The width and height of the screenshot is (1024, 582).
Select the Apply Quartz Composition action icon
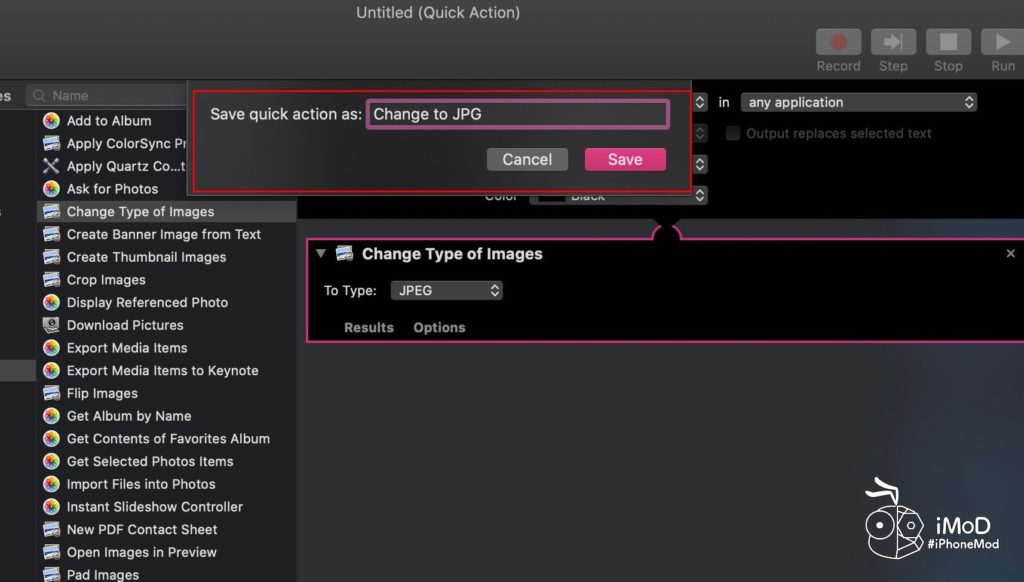tap(51, 166)
